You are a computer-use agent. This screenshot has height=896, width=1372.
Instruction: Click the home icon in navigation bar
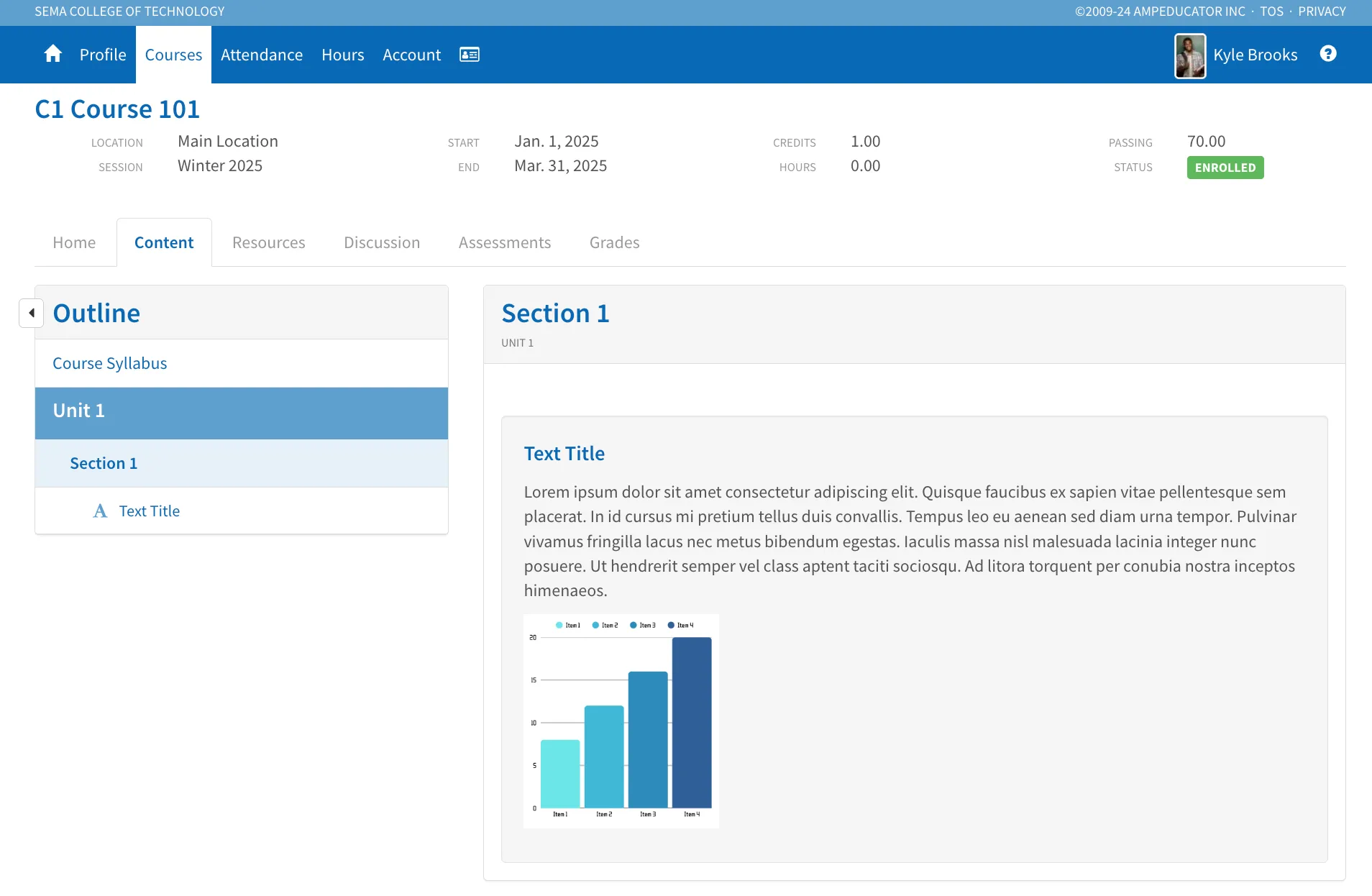tap(52, 55)
